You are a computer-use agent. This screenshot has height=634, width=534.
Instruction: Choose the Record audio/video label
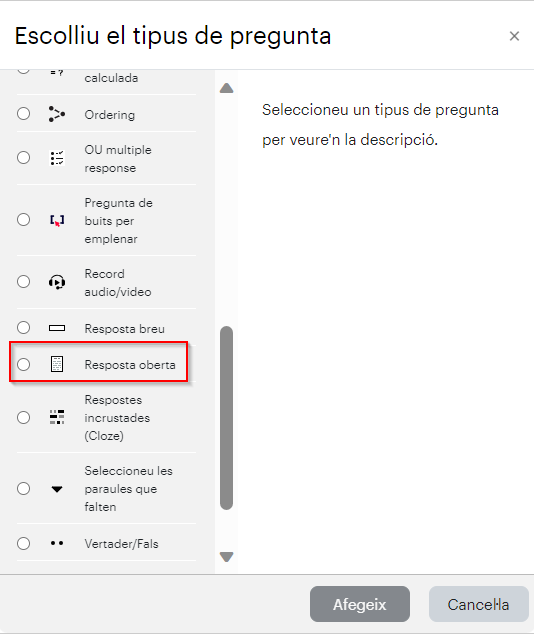[118, 283]
